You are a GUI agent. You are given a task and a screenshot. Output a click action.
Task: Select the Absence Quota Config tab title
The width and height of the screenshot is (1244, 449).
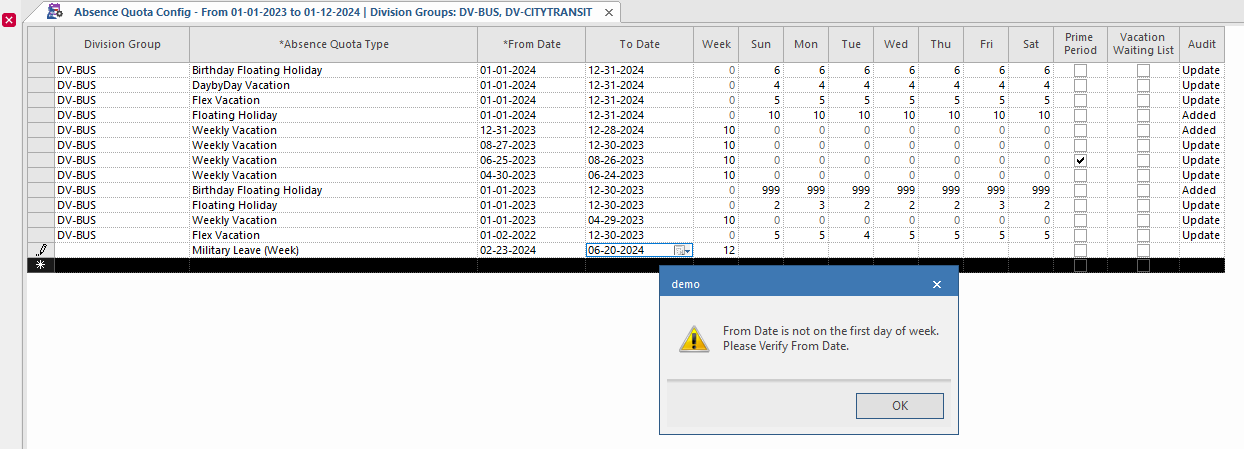pos(330,12)
